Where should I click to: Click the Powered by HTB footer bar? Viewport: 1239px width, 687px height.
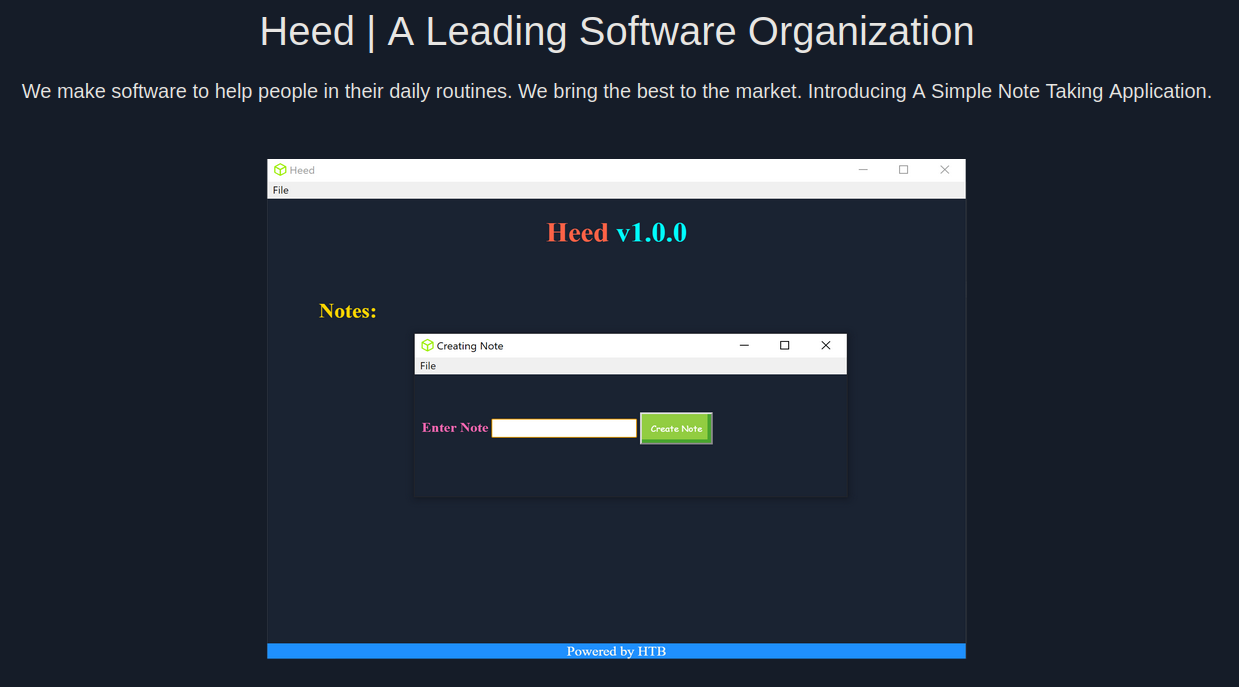(x=616, y=651)
